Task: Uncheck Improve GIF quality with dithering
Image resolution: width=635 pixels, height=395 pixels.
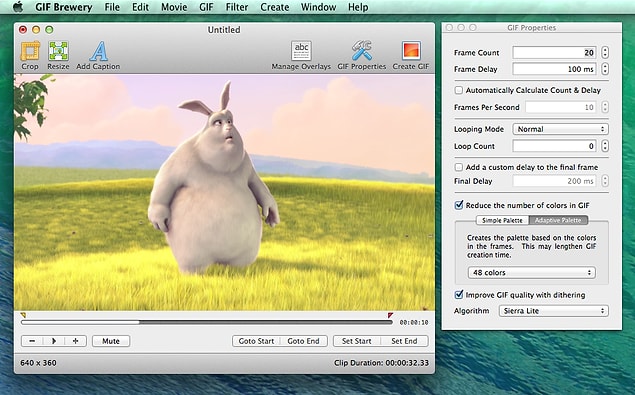Action: coord(458,295)
